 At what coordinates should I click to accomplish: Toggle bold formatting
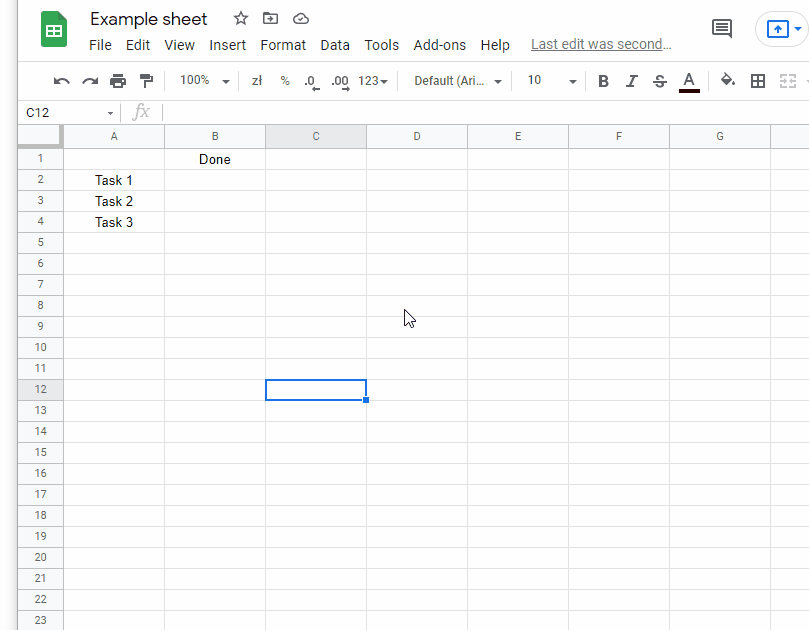[603, 80]
